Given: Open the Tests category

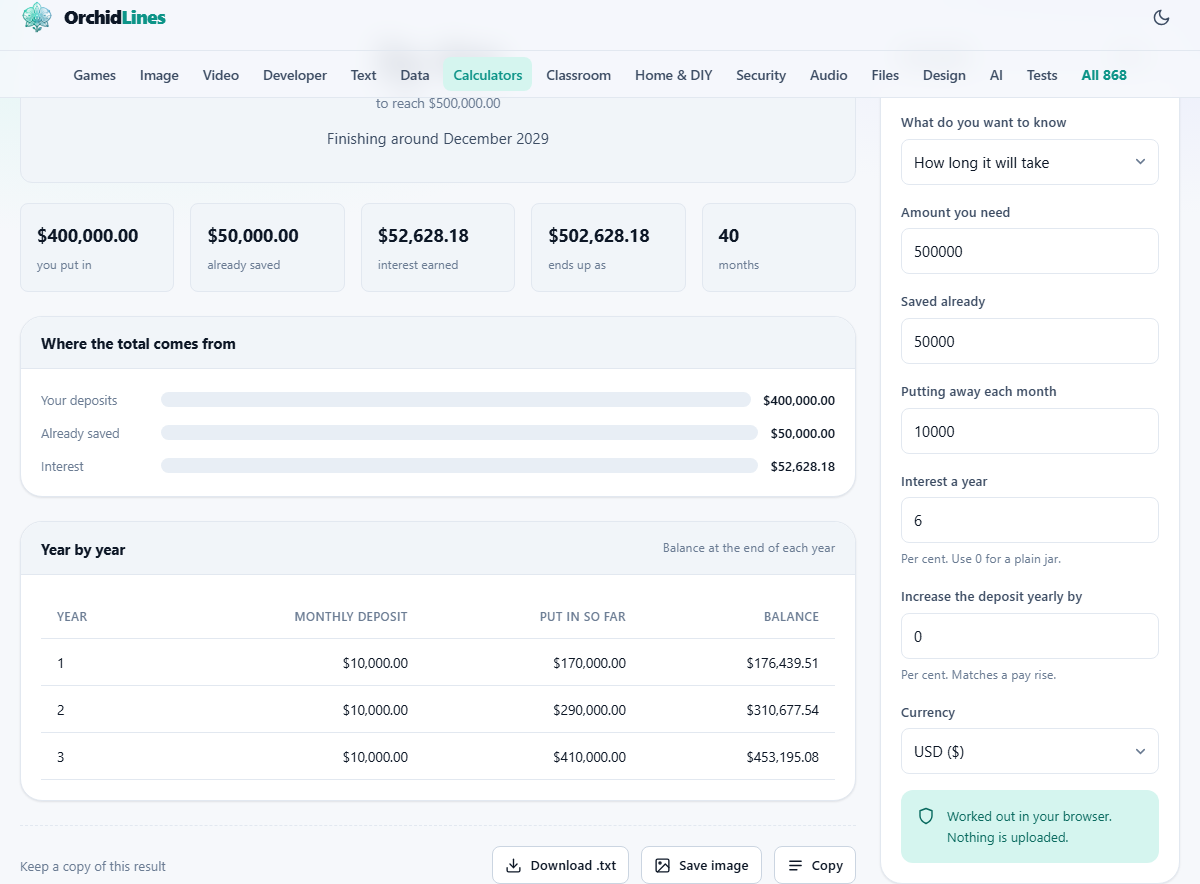Looking at the screenshot, I should pyautogui.click(x=1042, y=75).
